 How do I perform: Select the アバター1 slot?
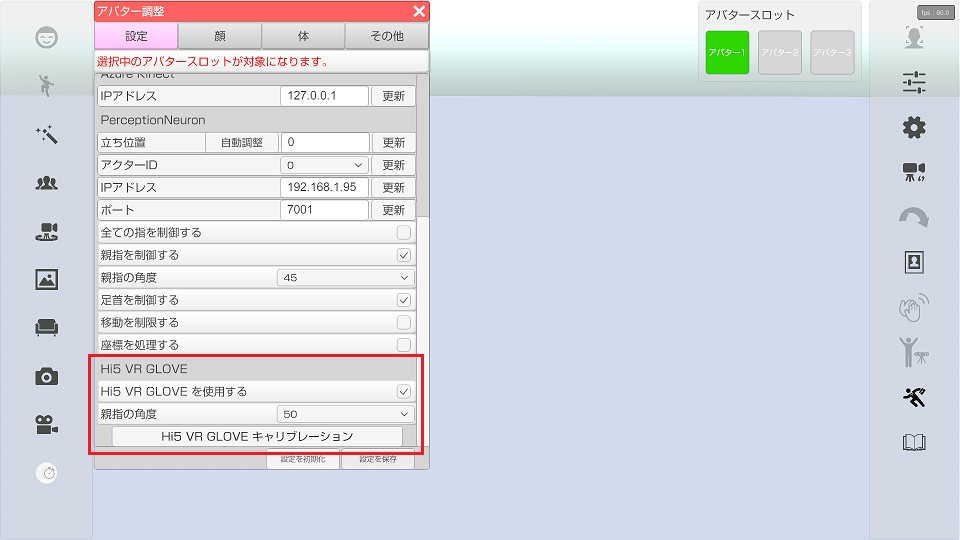[x=727, y=53]
